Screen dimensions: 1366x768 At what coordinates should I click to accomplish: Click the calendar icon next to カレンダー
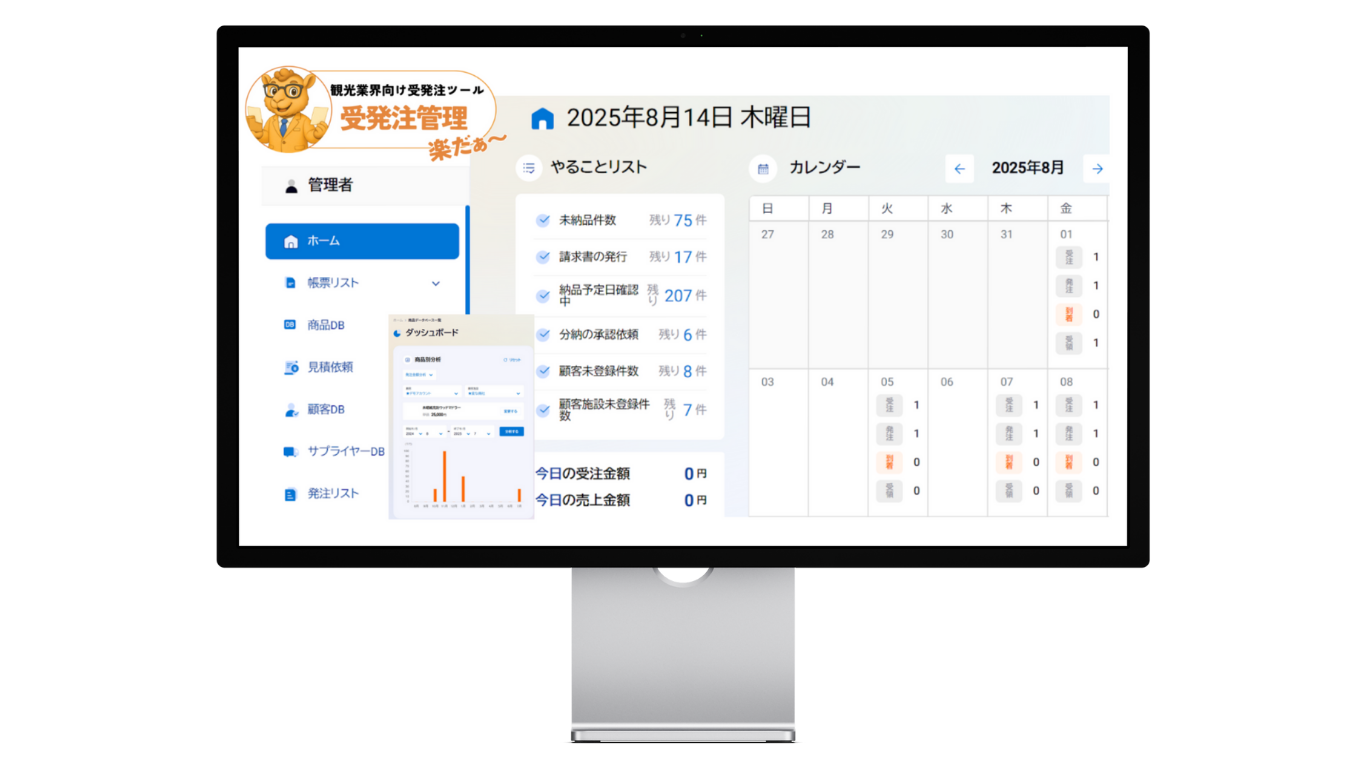point(763,169)
